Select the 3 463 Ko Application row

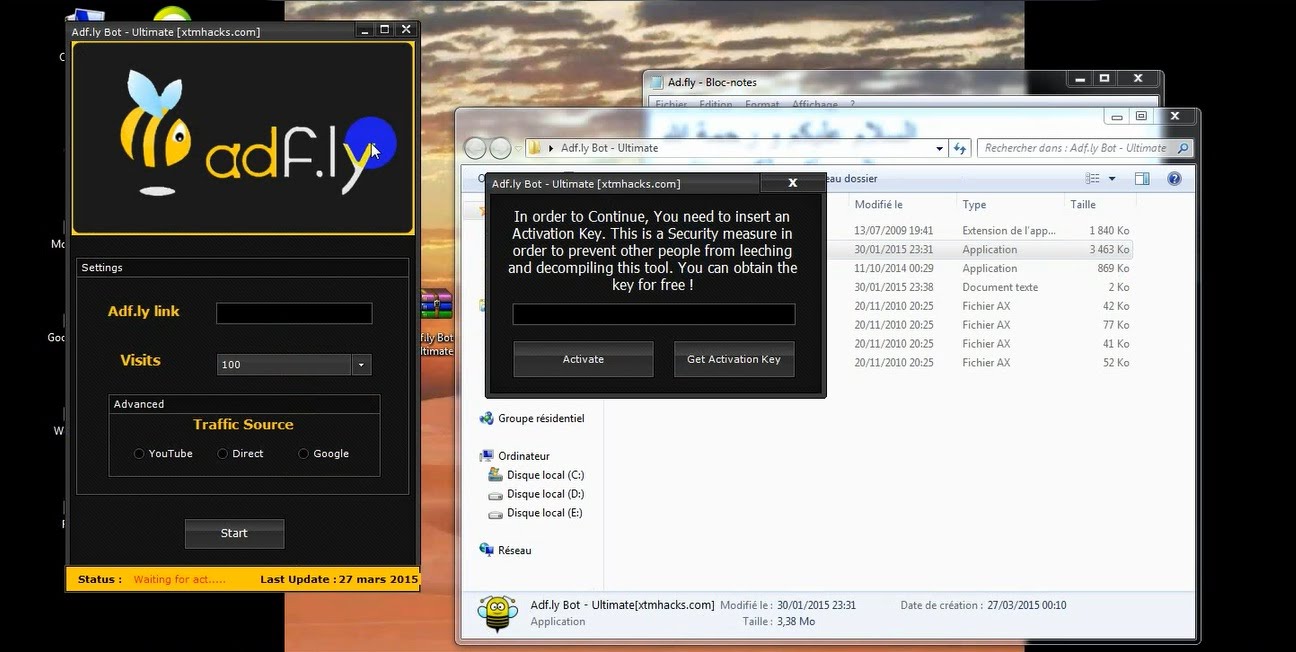[x=980, y=250]
